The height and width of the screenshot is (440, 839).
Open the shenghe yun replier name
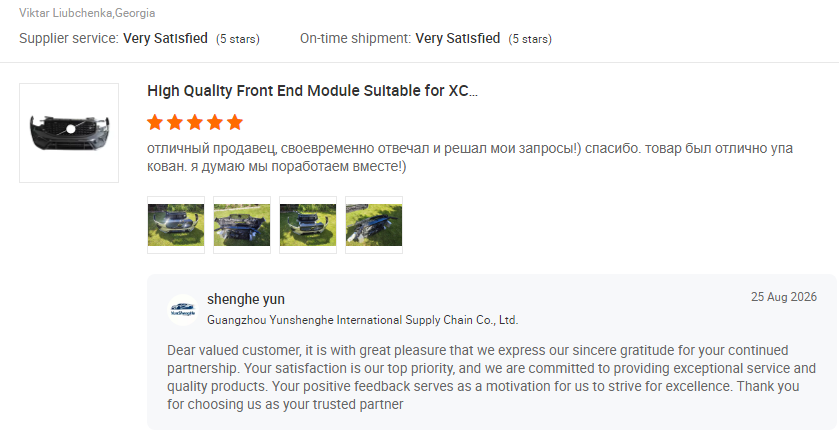click(x=246, y=299)
